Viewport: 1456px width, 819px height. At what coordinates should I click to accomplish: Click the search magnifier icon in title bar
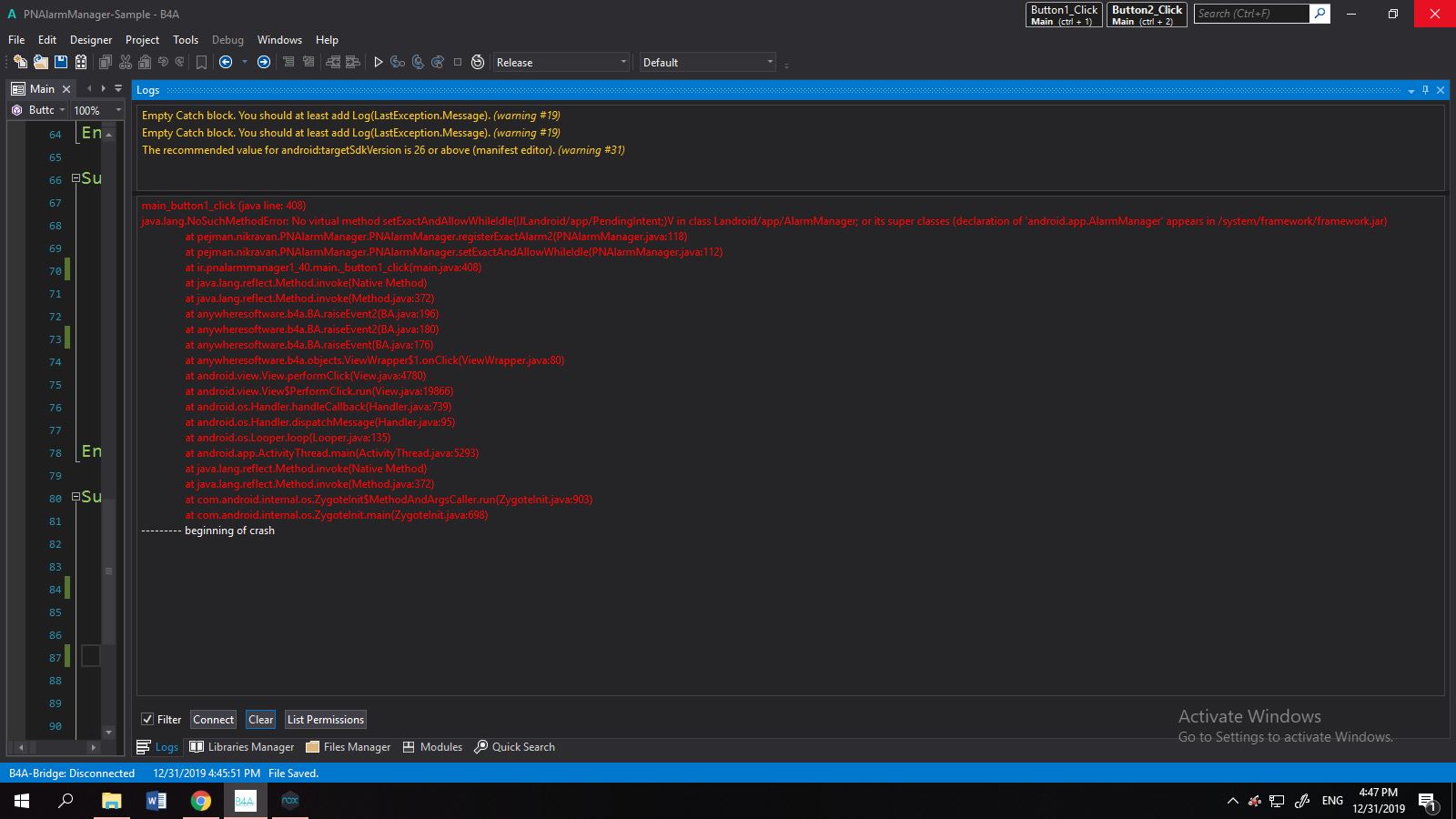[x=1319, y=14]
